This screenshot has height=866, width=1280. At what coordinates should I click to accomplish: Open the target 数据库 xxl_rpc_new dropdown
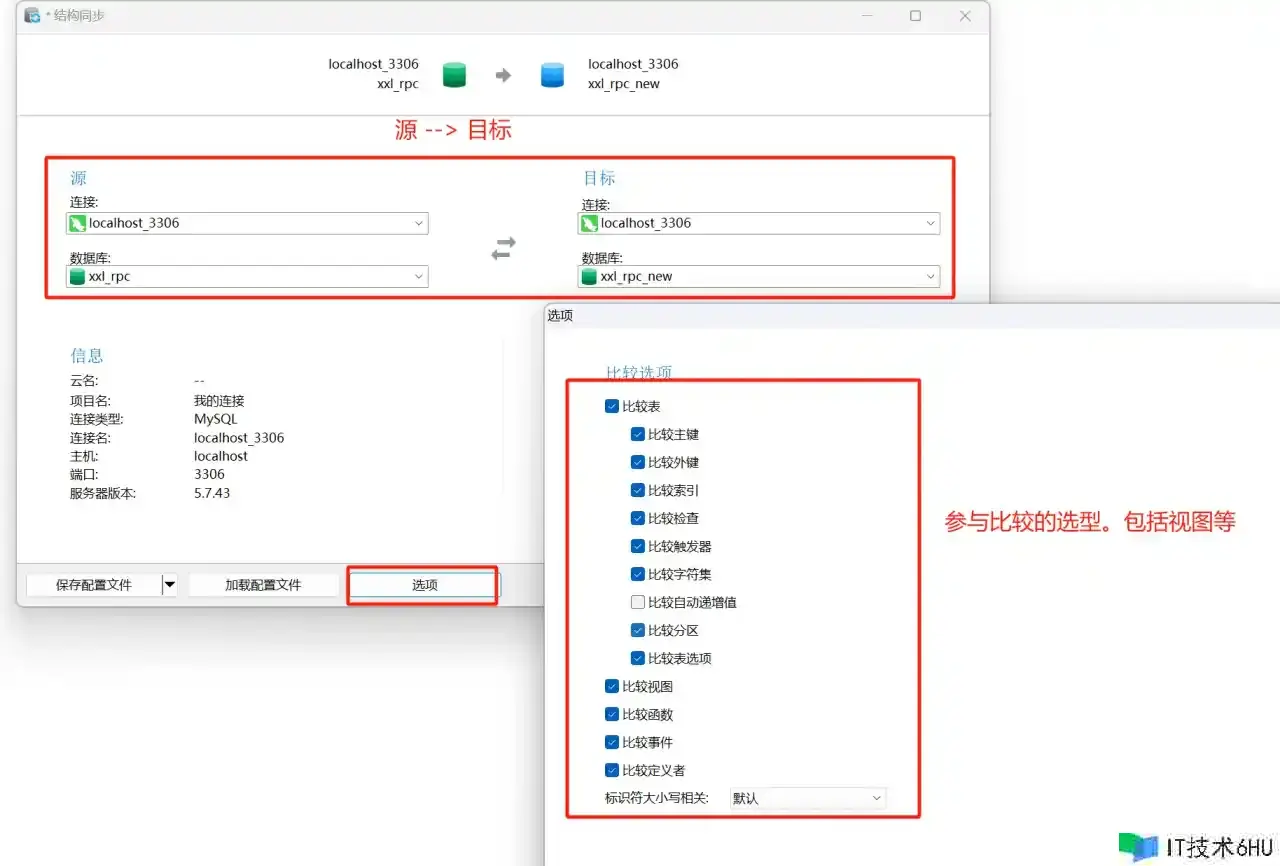pos(930,277)
